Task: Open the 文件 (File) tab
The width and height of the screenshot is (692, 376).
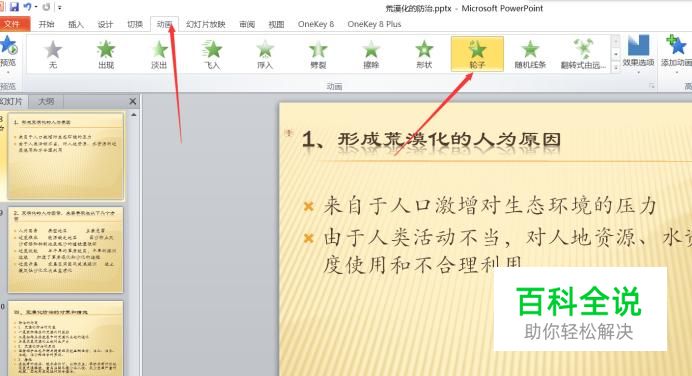Action: (x=15, y=24)
